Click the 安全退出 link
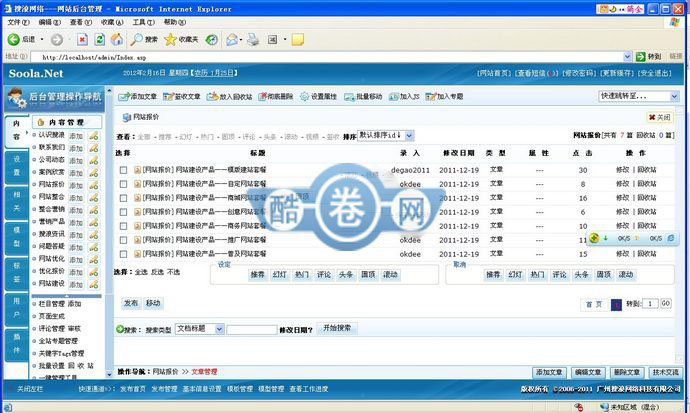 click(655, 73)
